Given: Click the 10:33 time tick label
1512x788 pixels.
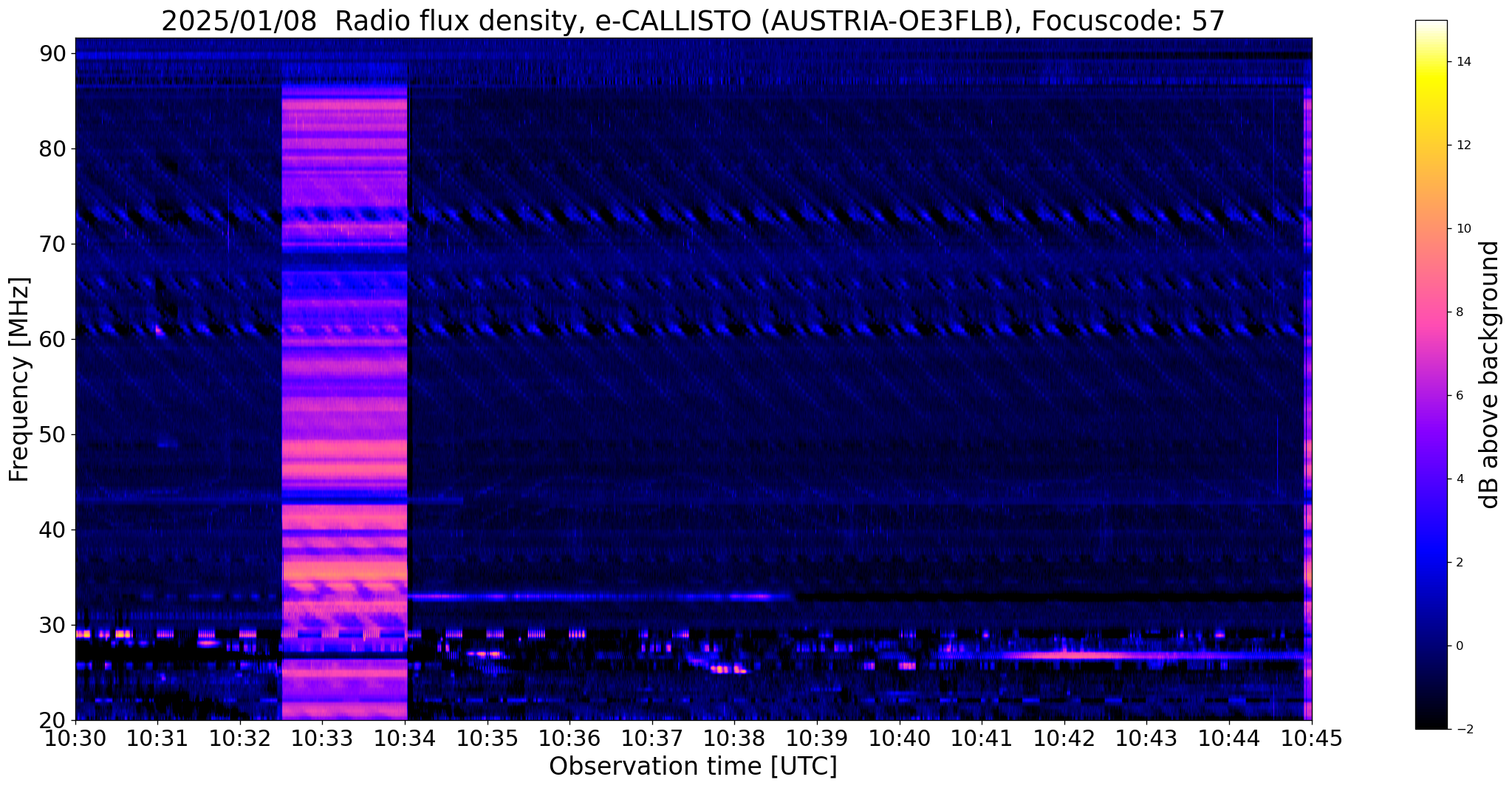Looking at the screenshot, I should [323, 738].
